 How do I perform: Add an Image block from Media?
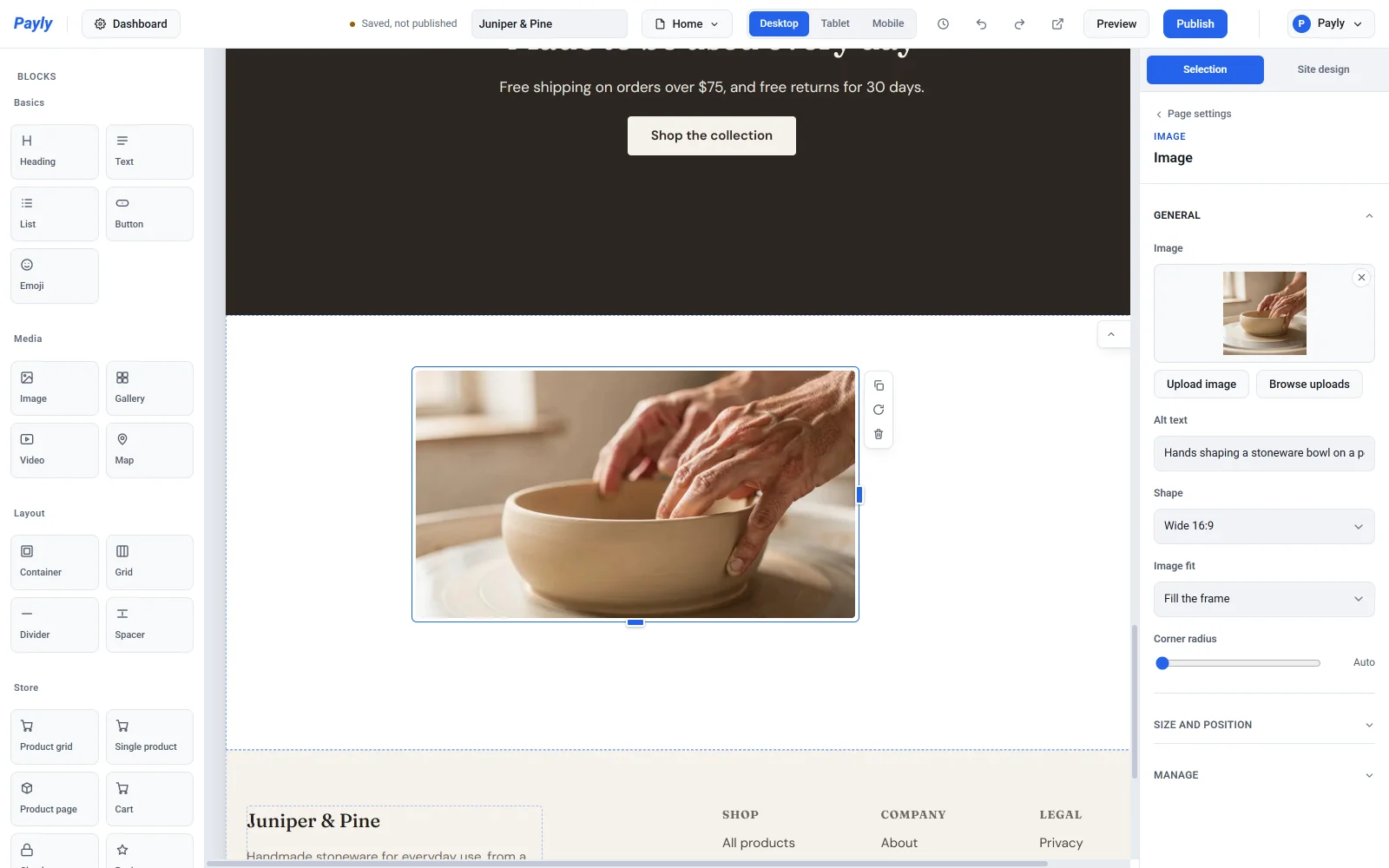pyautogui.click(x=55, y=388)
